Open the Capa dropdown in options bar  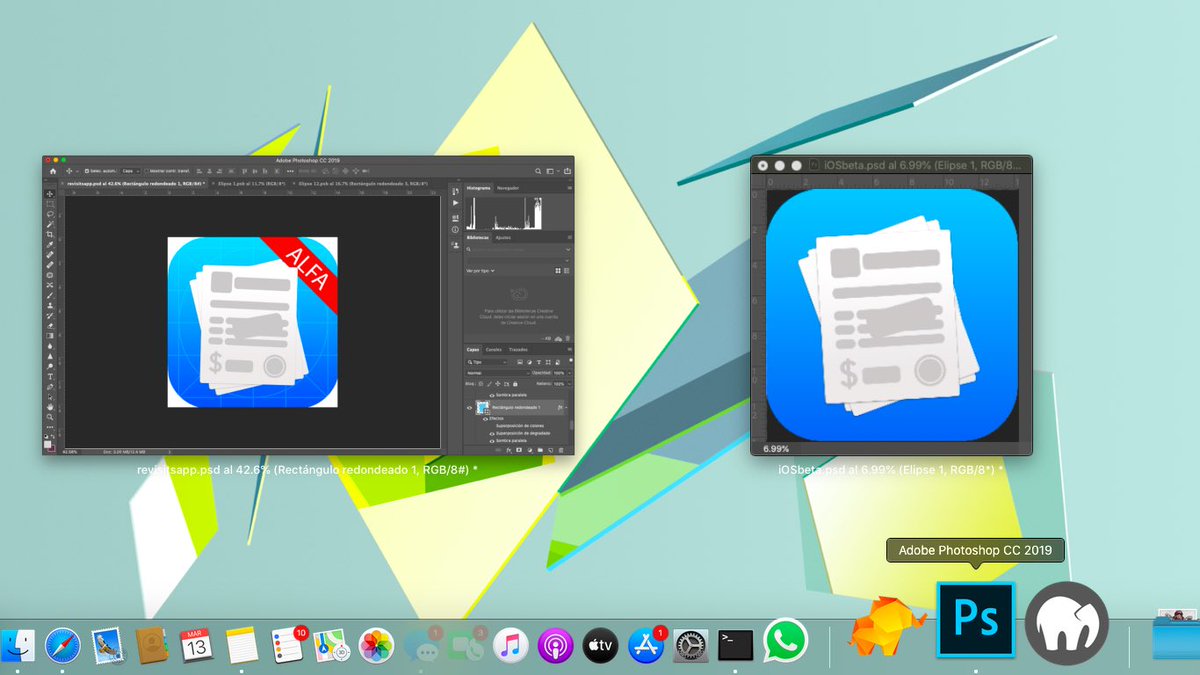tap(131, 171)
